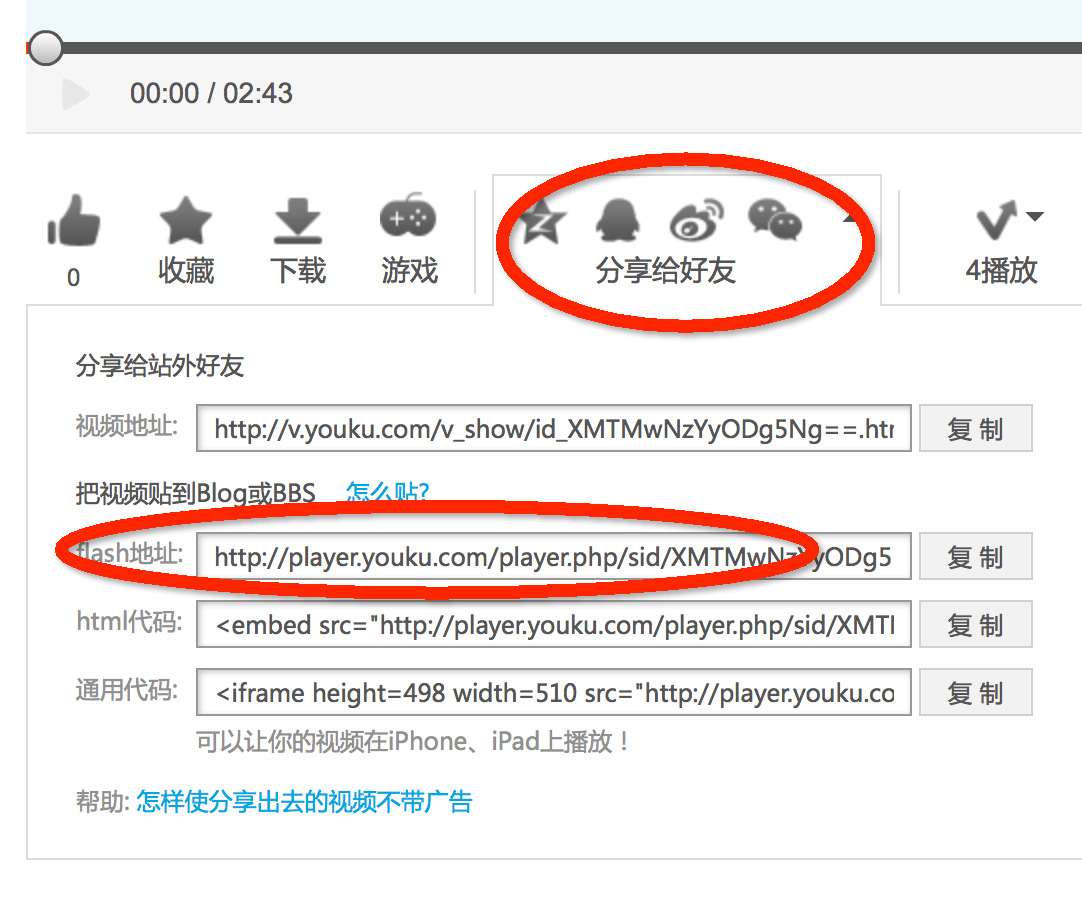Image resolution: width=1082 pixels, height=900 pixels.
Task: Collapse the share panel arrow
Action: tap(849, 219)
